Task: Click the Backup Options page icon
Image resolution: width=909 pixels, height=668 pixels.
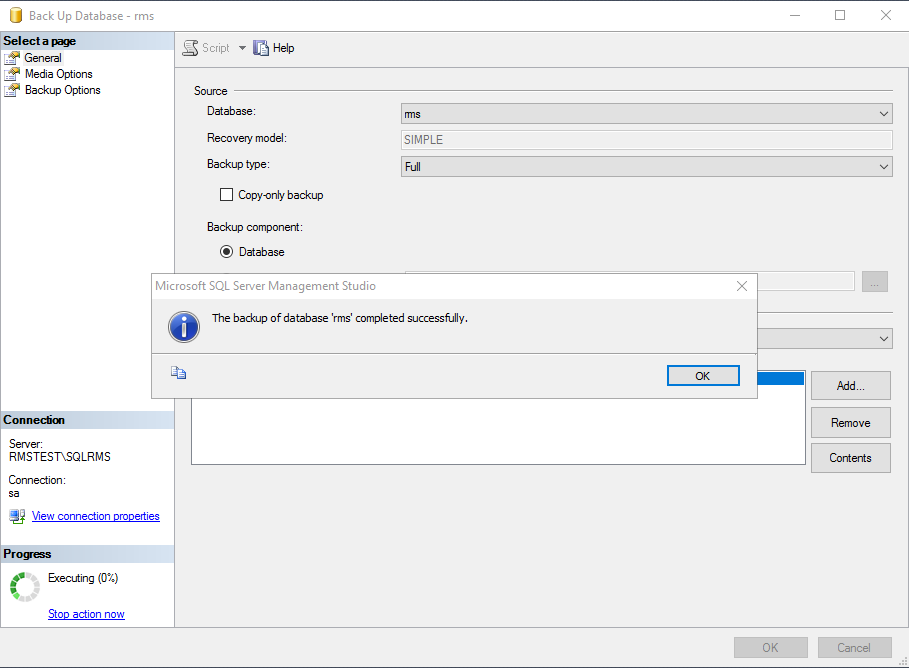Action: (12, 90)
